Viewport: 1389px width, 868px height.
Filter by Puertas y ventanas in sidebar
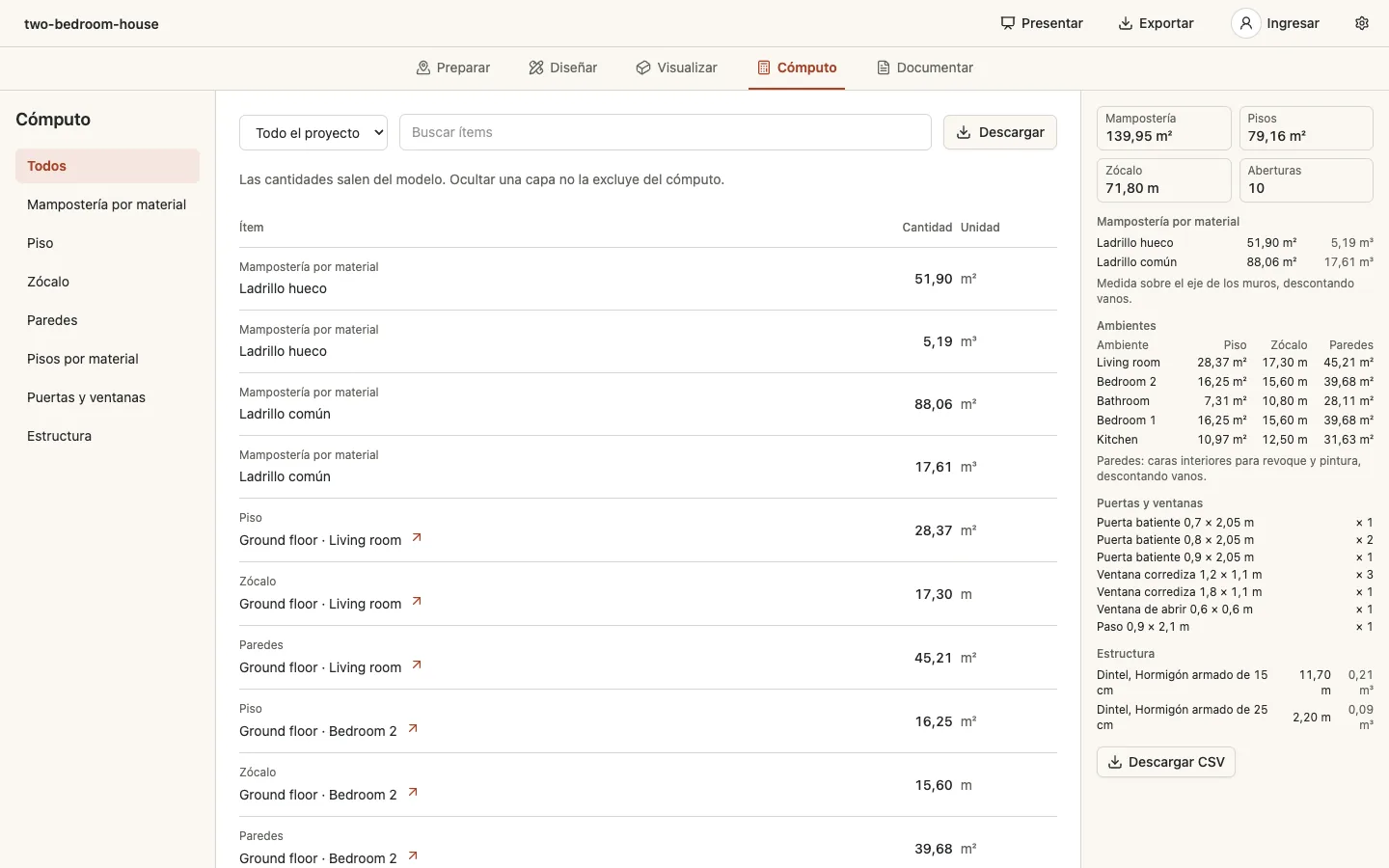pos(107,397)
